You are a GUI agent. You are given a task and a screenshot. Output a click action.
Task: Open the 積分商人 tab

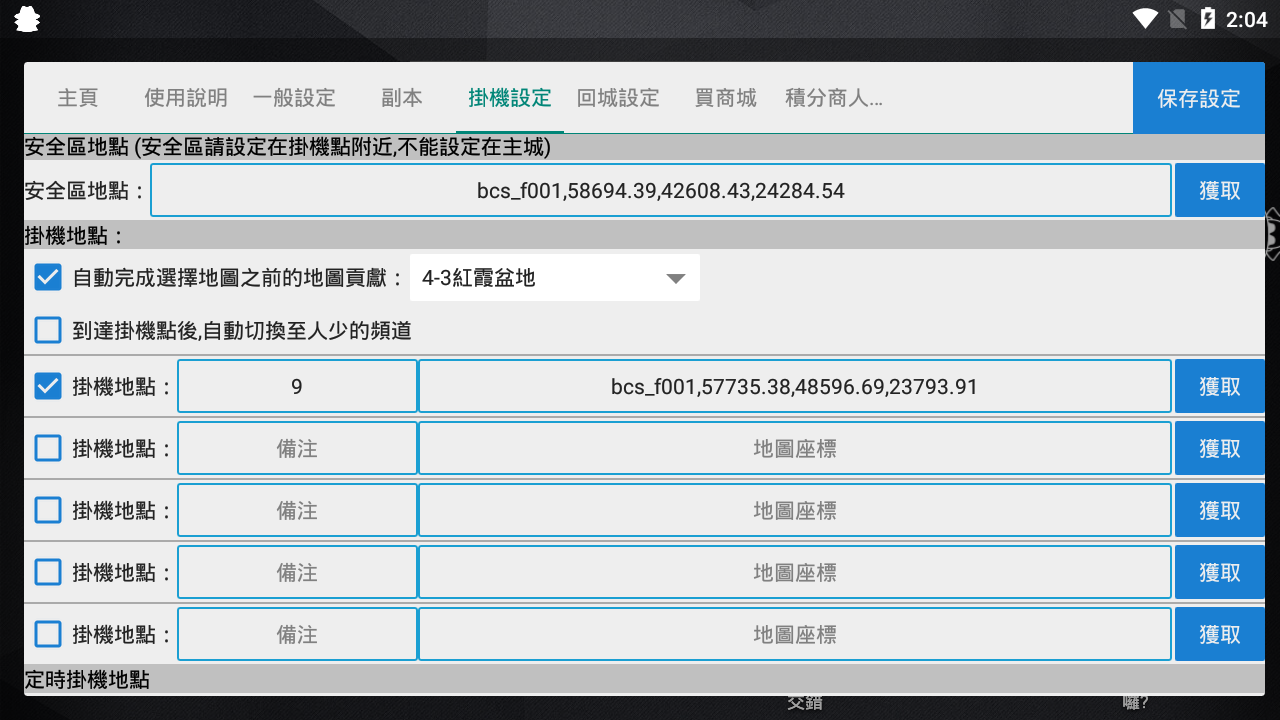(834, 98)
